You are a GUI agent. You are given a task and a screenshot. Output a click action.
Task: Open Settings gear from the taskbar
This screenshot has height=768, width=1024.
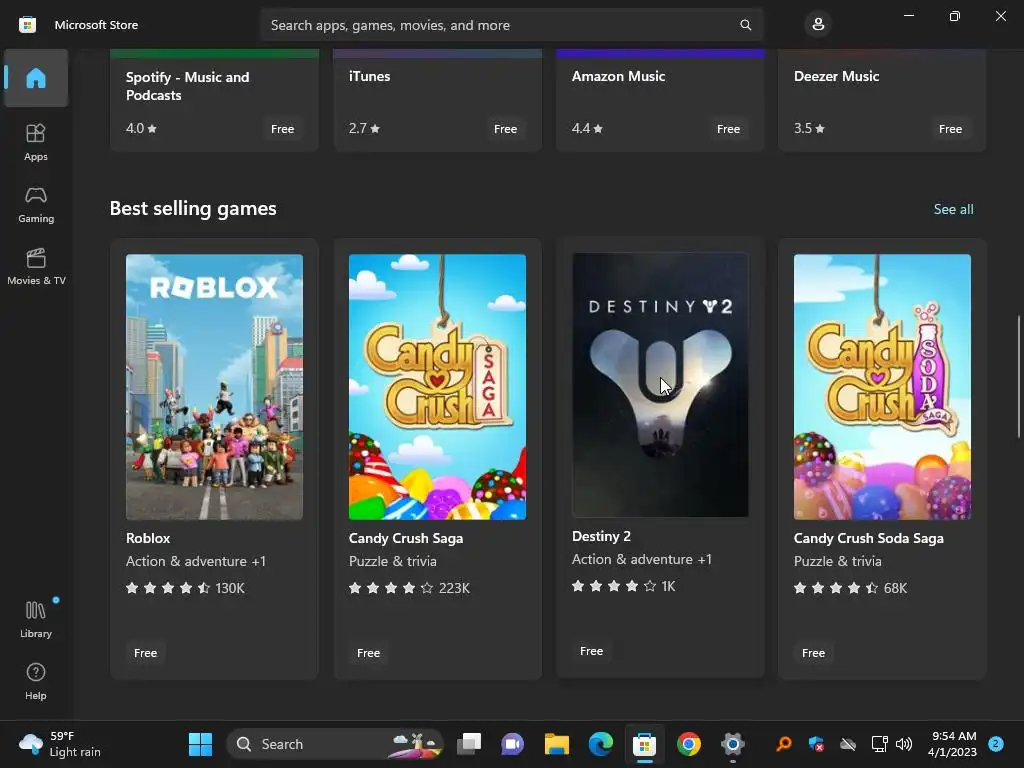pos(732,744)
